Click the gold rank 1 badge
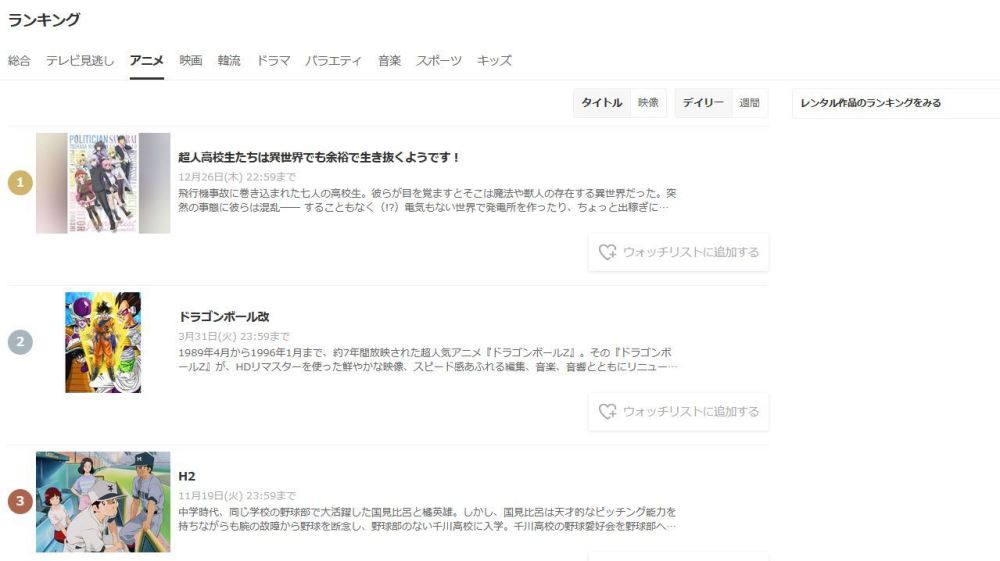 20,183
